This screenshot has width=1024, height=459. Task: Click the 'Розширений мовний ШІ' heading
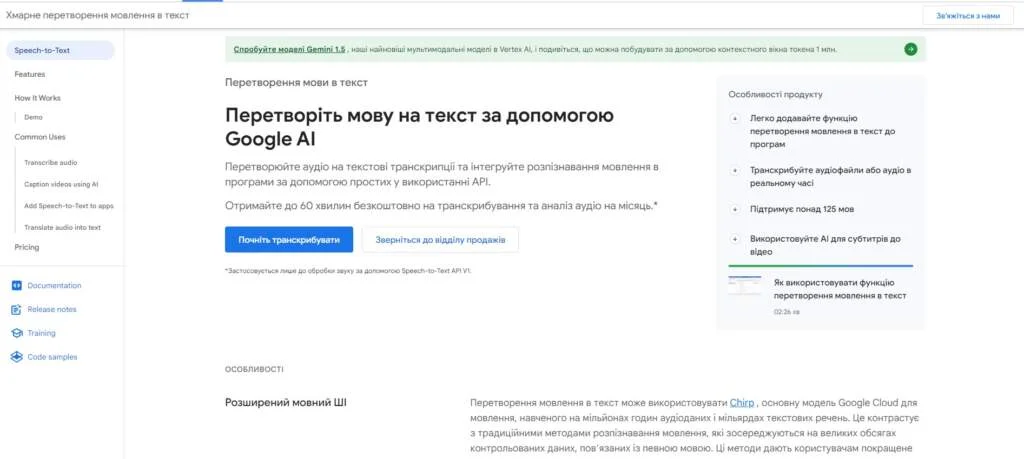click(x=285, y=403)
